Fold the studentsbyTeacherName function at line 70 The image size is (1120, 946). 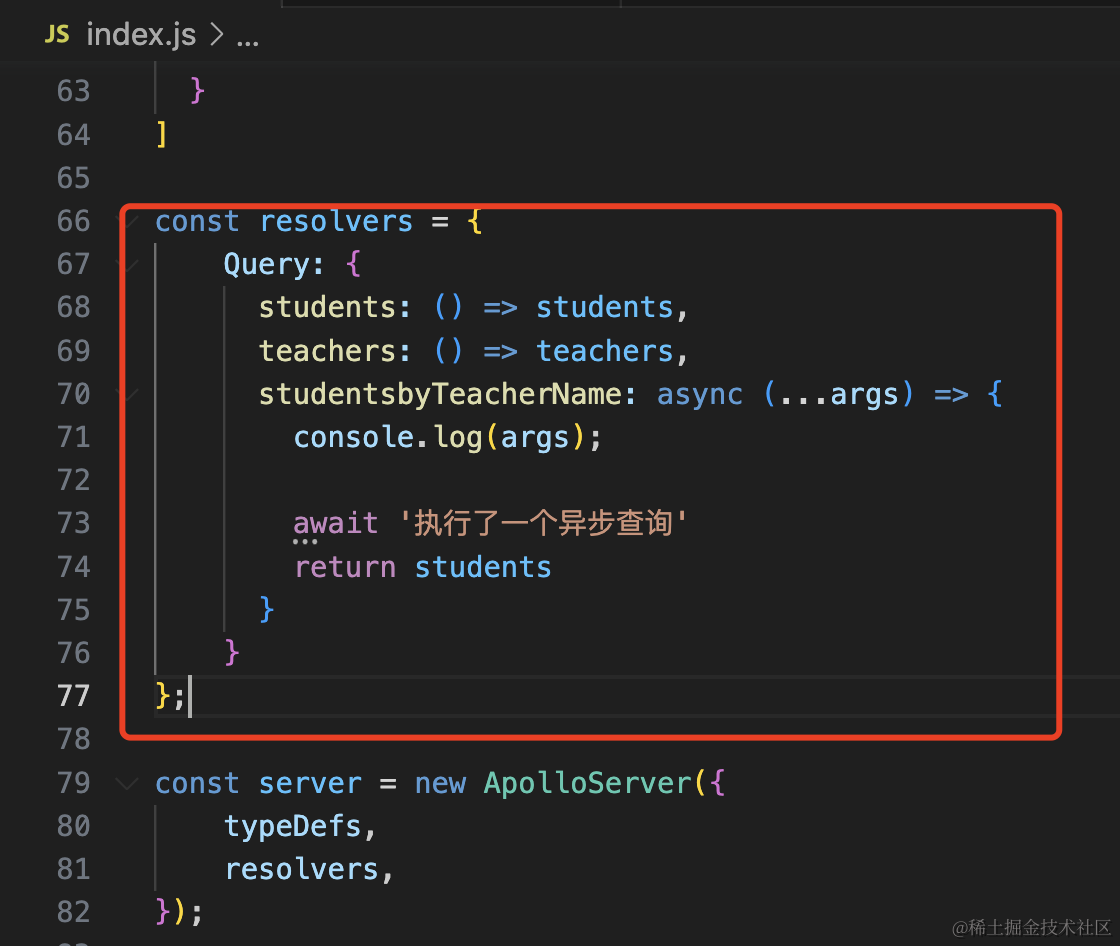(x=127, y=394)
